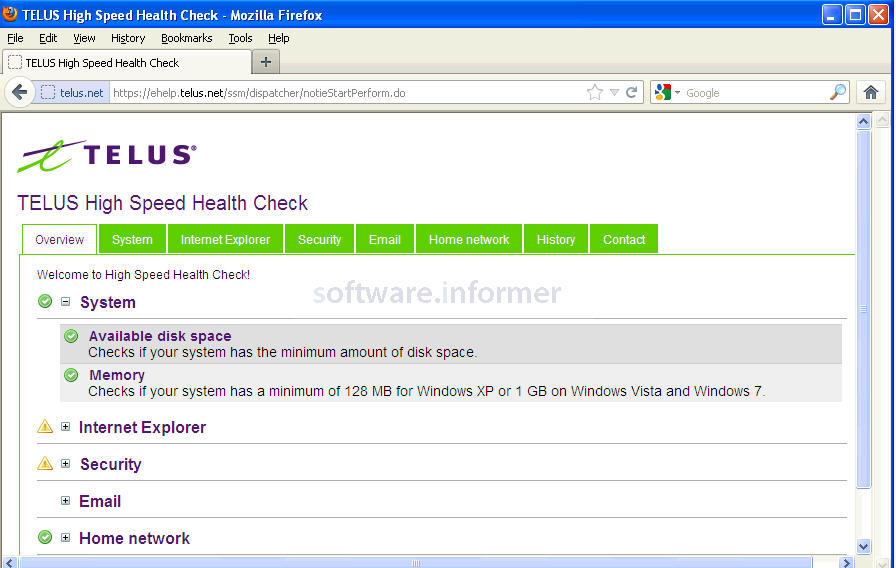Click the Security section heading
The image size is (896, 568).
coord(110,464)
